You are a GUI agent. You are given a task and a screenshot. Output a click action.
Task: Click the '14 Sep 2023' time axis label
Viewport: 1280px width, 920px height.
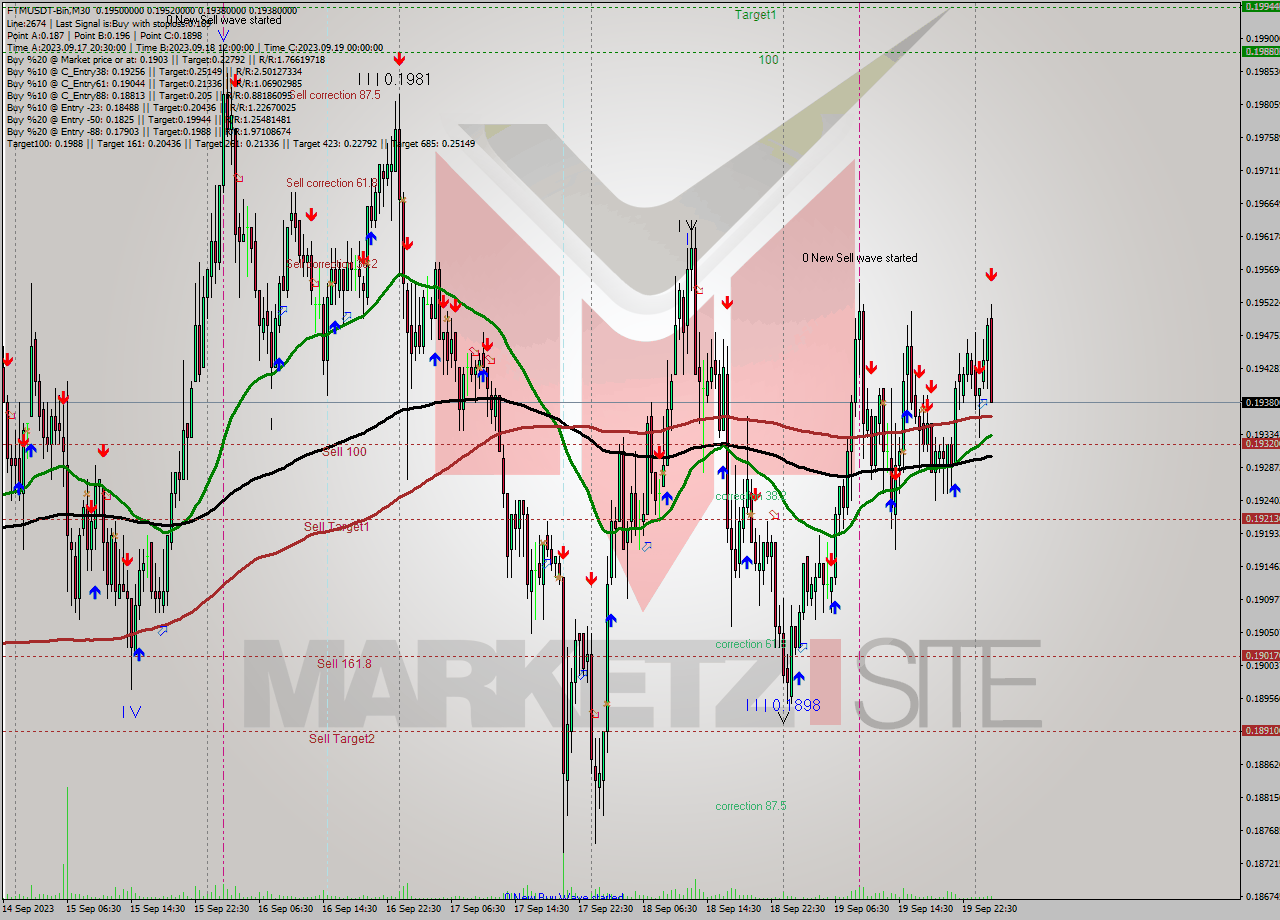pos(28,909)
